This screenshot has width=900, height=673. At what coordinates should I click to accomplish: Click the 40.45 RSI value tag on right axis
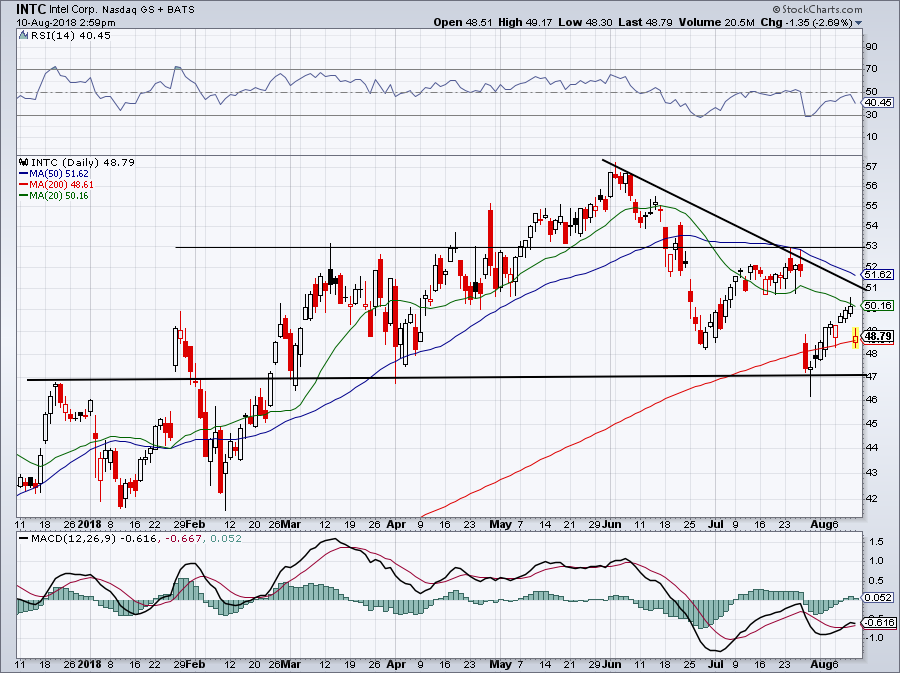[x=878, y=103]
